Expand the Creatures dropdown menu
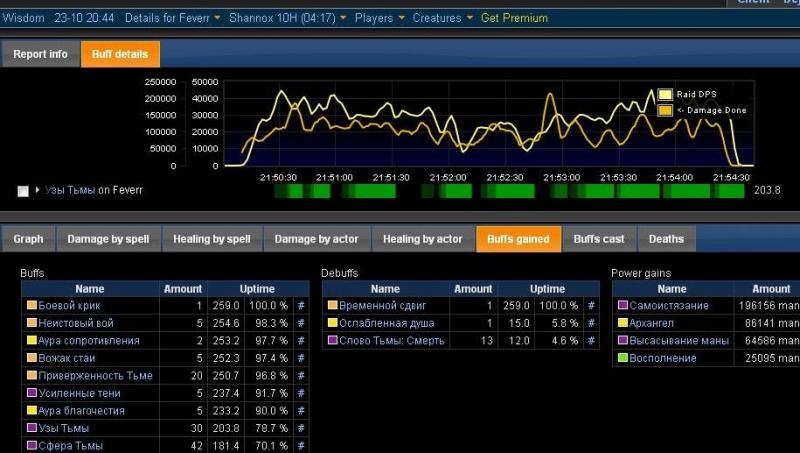 (442, 18)
